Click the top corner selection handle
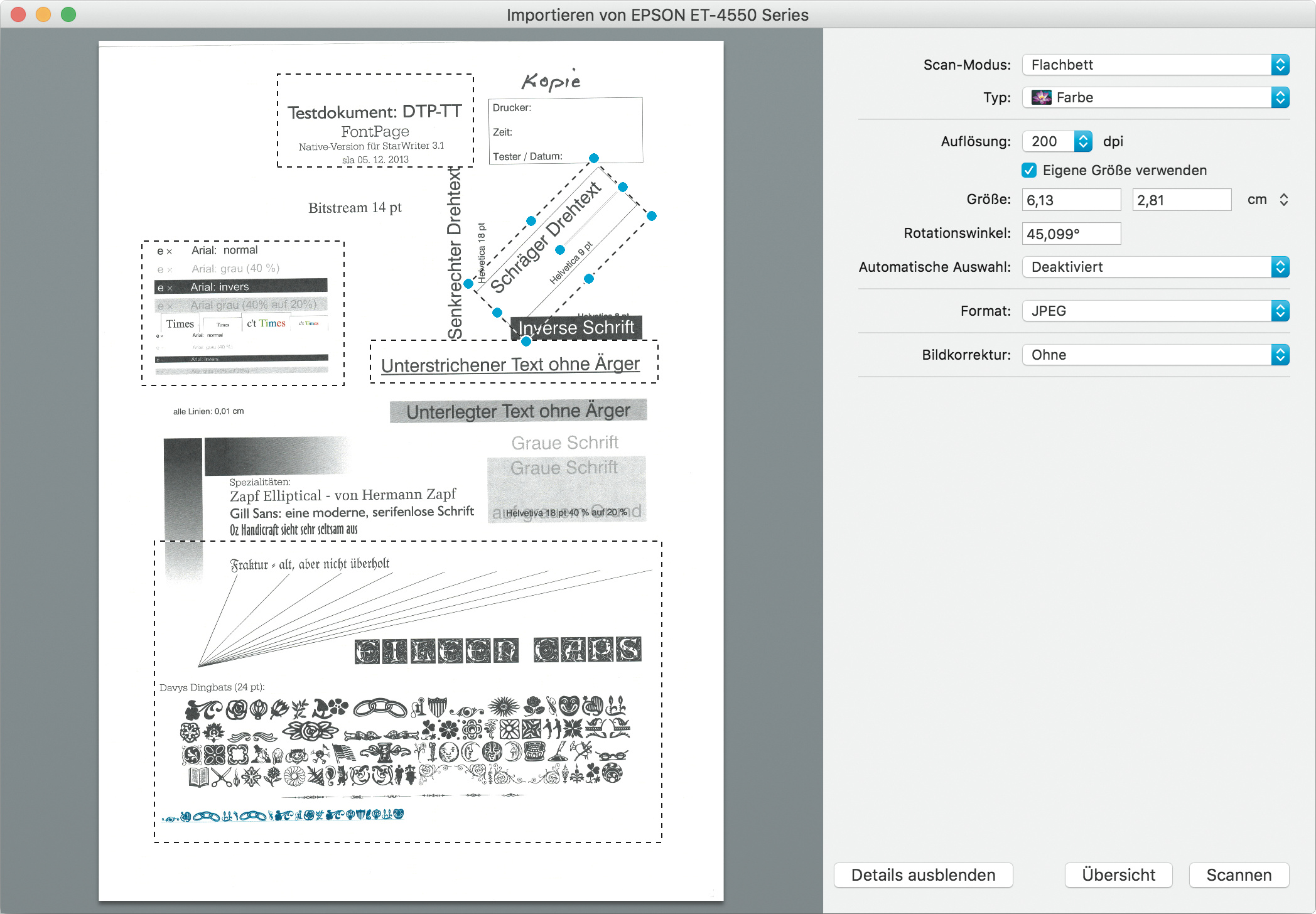The height and width of the screenshot is (914, 1316). [x=593, y=158]
